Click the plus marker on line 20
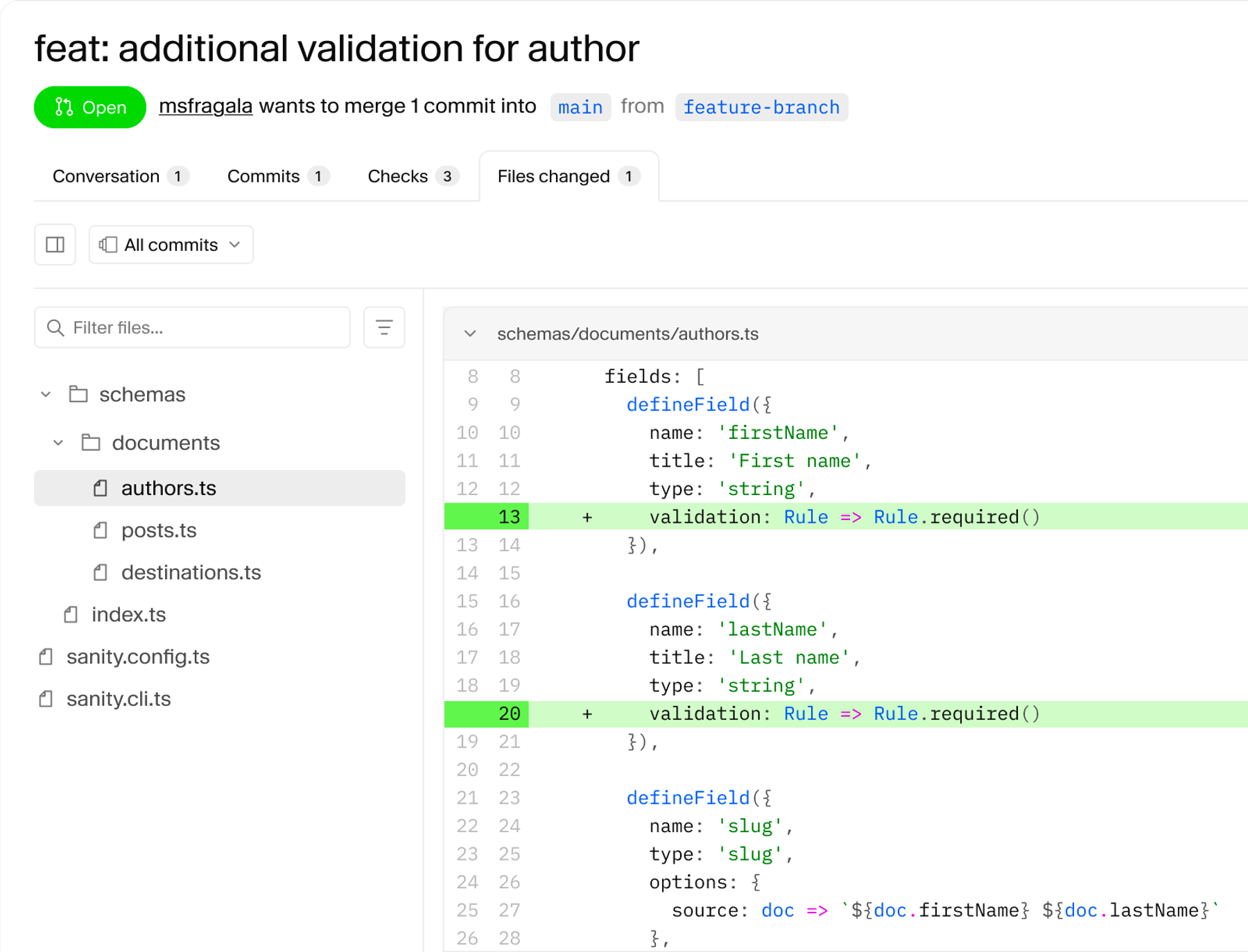This screenshot has height=952, width=1248. click(587, 714)
